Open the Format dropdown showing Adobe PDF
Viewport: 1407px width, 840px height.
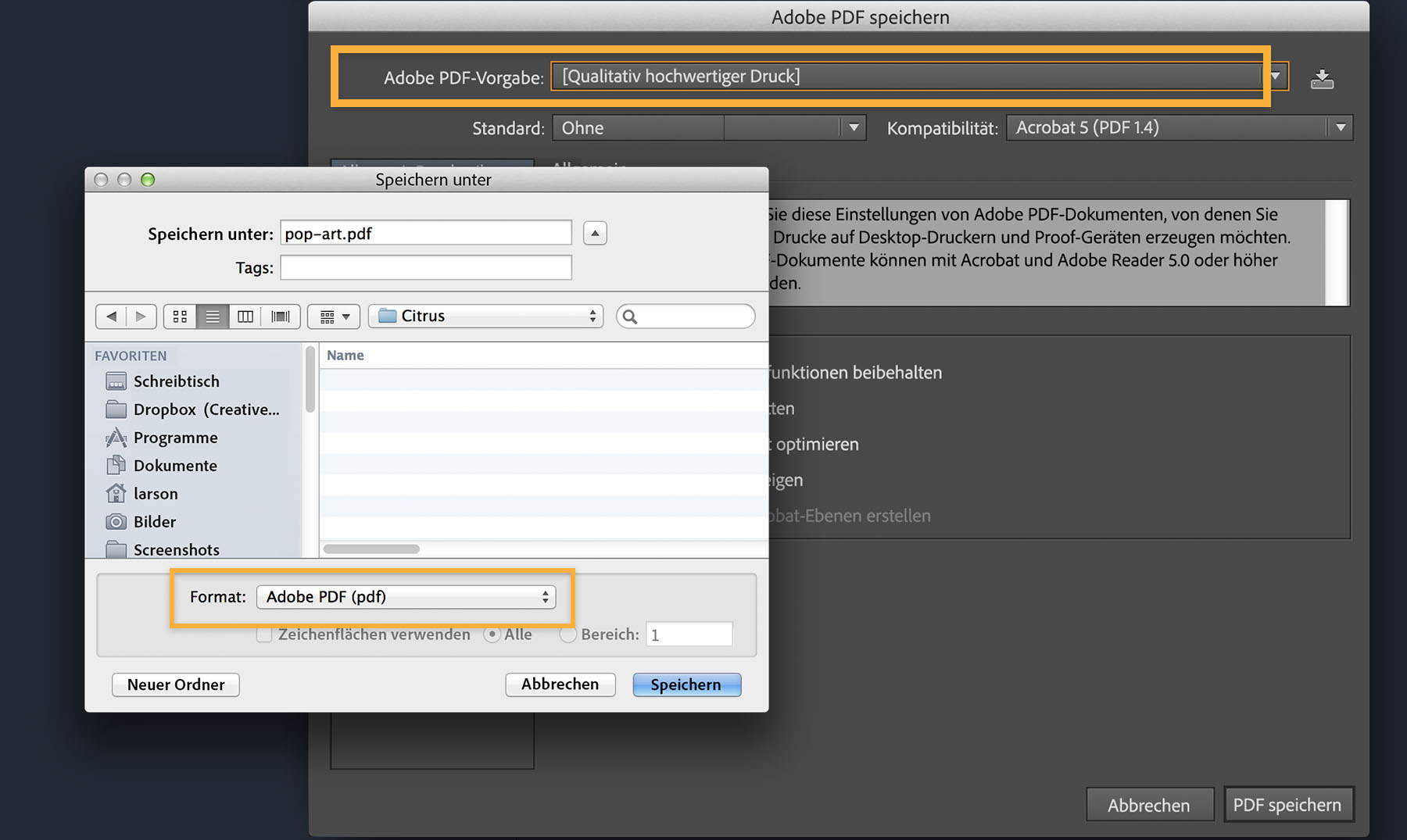coord(406,597)
